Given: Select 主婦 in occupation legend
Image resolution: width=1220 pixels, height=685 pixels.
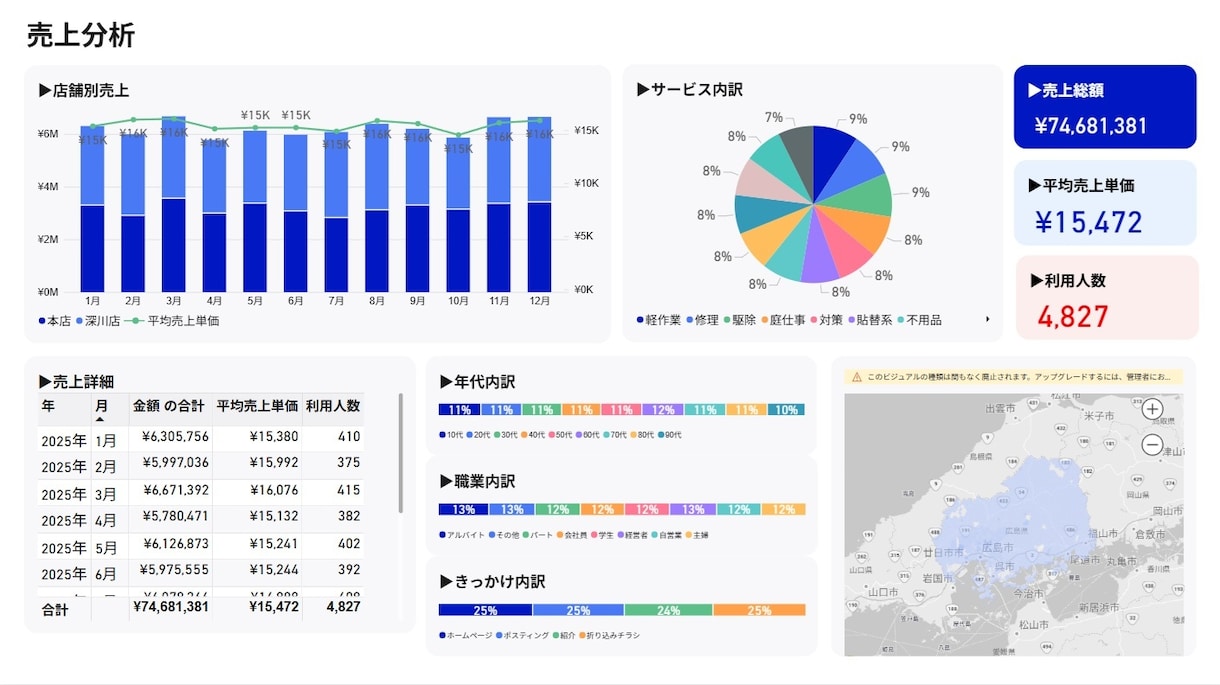Looking at the screenshot, I should click(x=696, y=535).
